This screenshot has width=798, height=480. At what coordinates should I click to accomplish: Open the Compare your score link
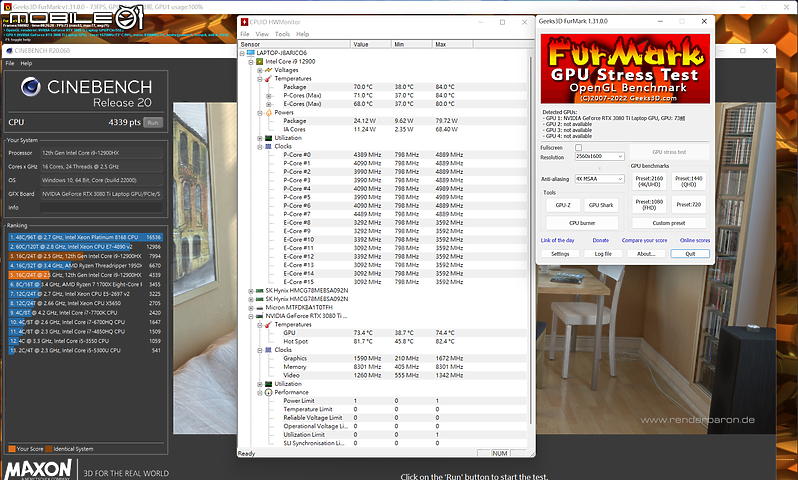[x=644, y=240]
